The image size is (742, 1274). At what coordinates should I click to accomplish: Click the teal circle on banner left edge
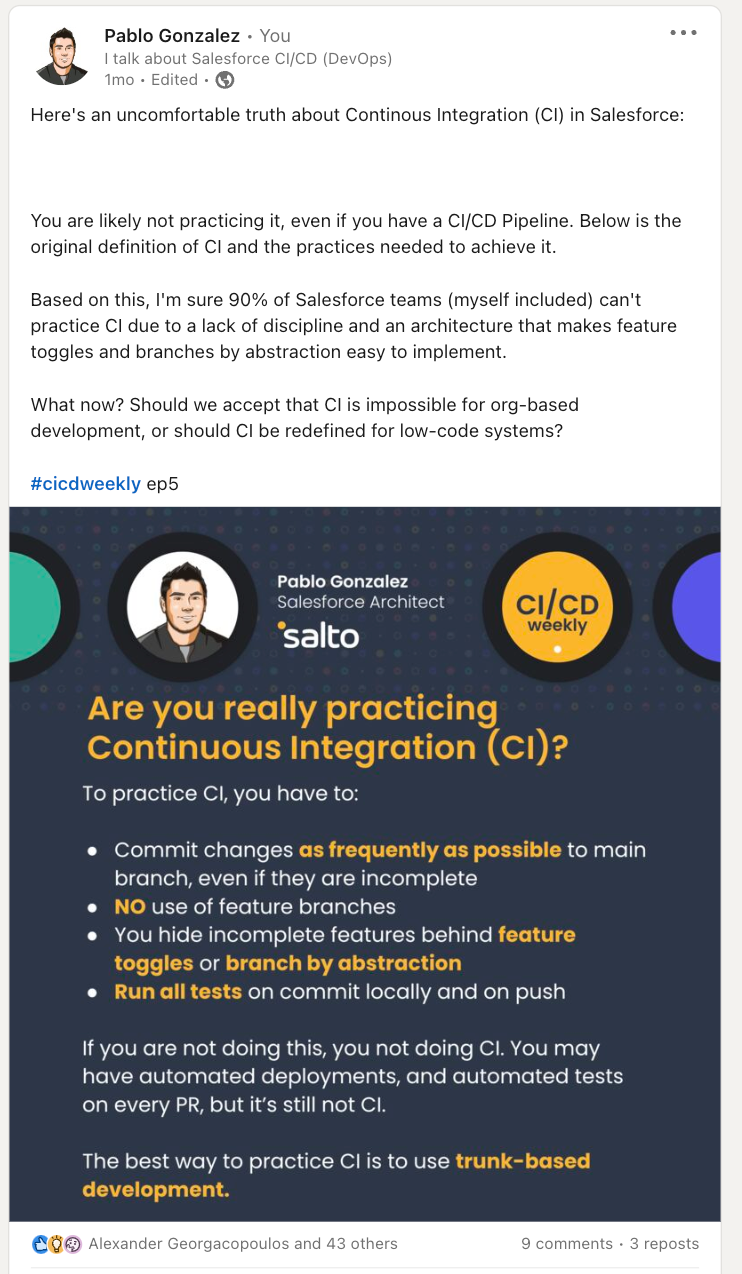click(x=34, y=607)
